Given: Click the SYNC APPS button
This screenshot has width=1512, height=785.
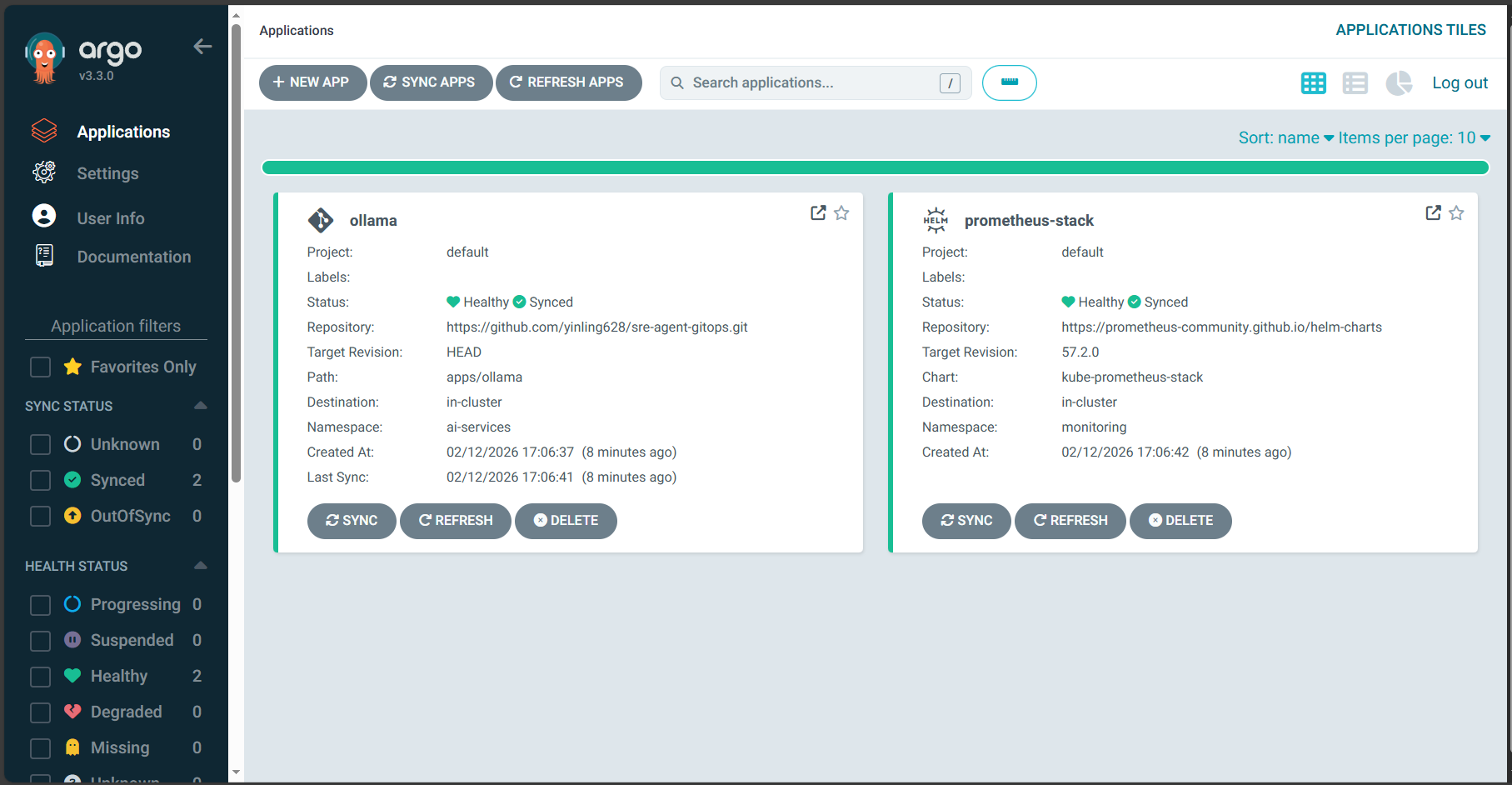Looking at the screenshot, I should pyautogui.click(x=431, y=82).
